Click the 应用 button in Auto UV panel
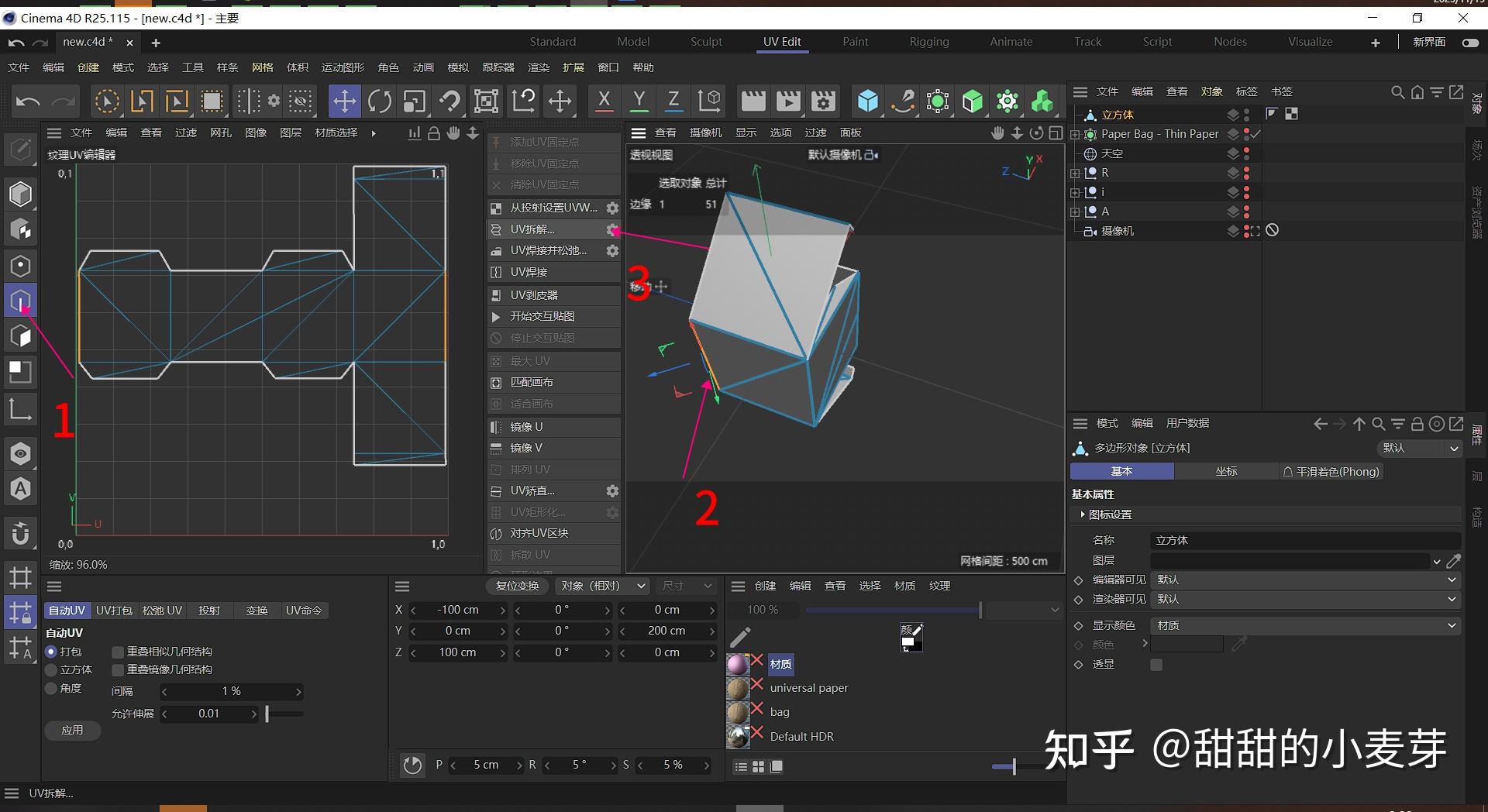Viewport: 1488px width, 812px height. [71, 730]
